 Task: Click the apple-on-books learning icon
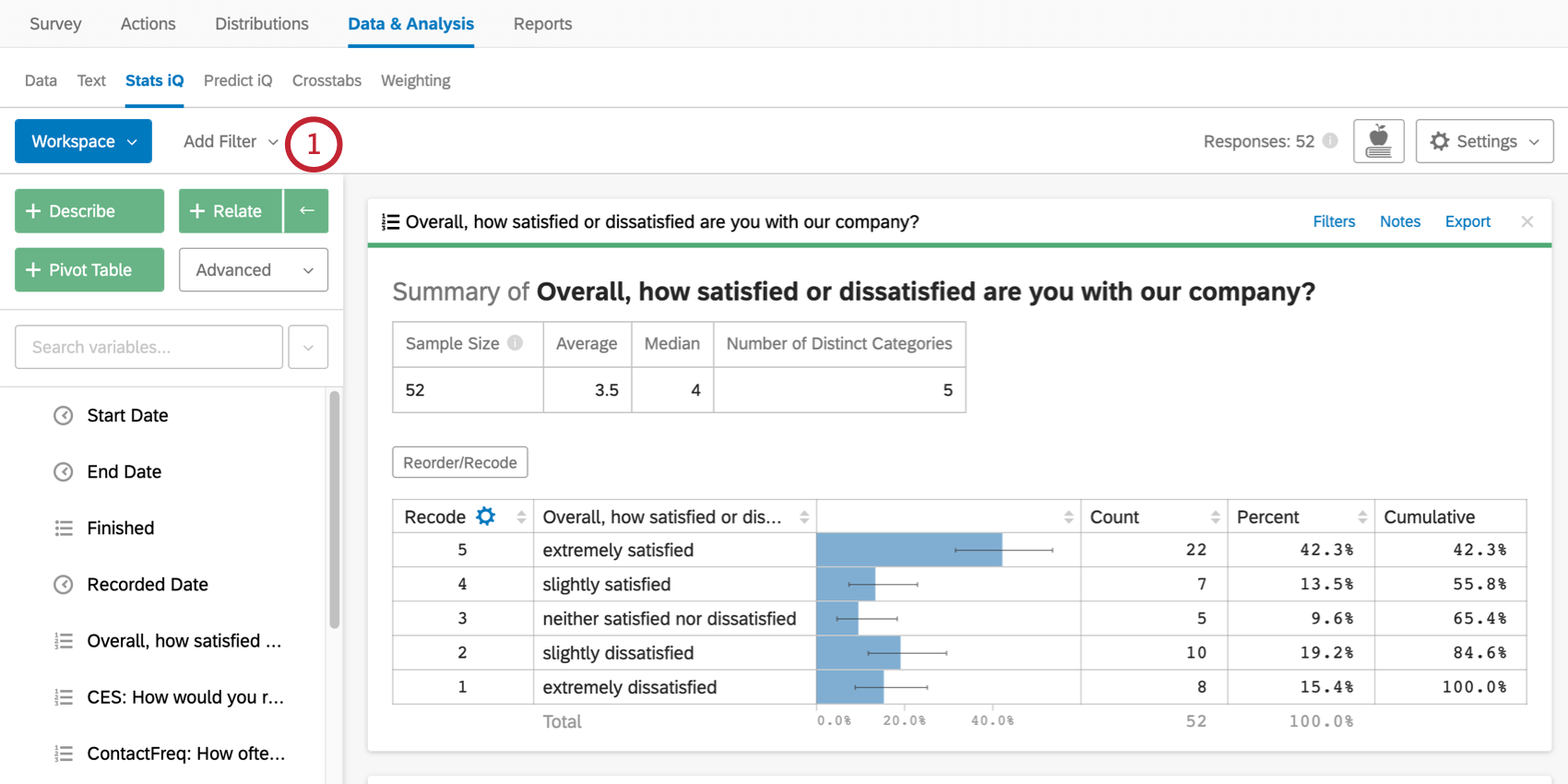[1378, 141]
